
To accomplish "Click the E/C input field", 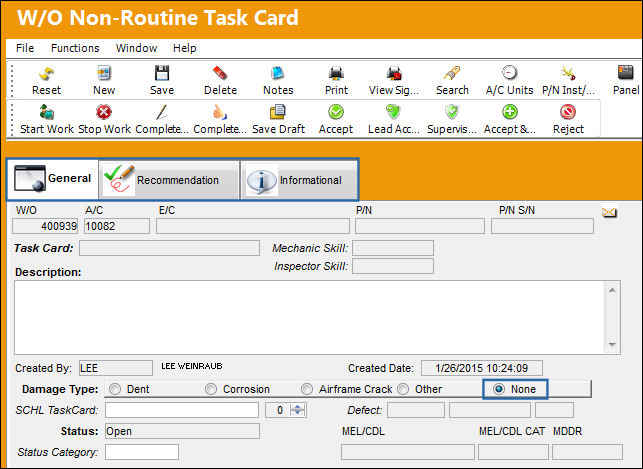I will [x=253, y=226].
